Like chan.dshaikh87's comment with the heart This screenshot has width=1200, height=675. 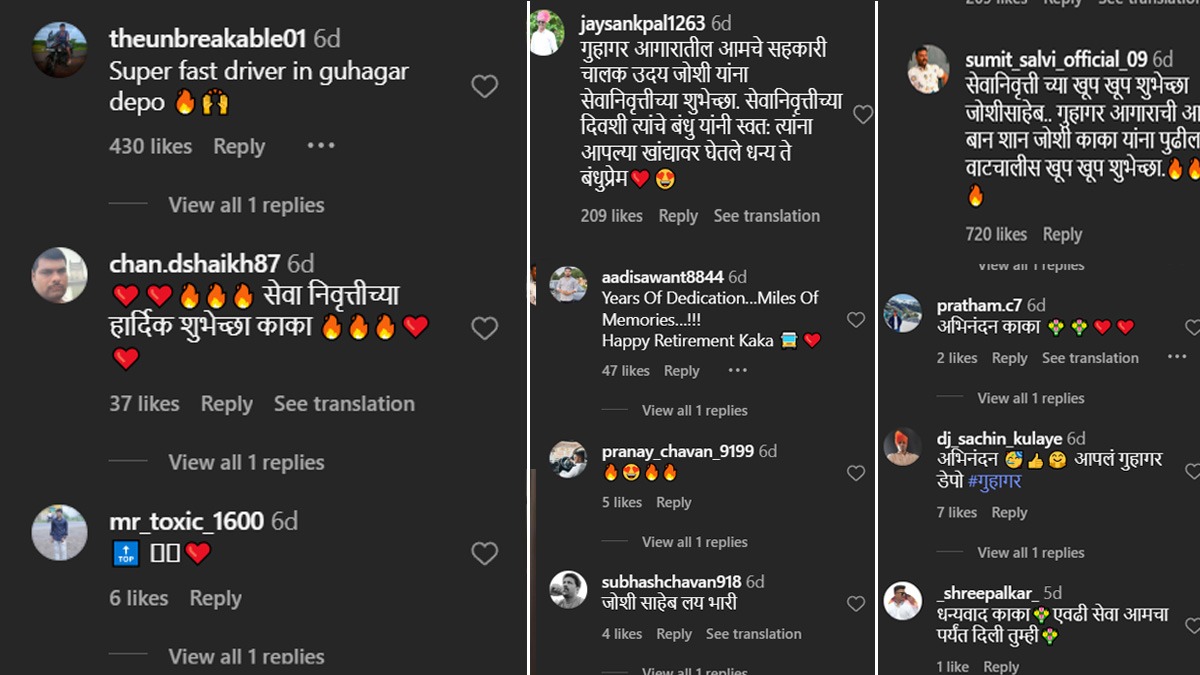click(484, 328)
